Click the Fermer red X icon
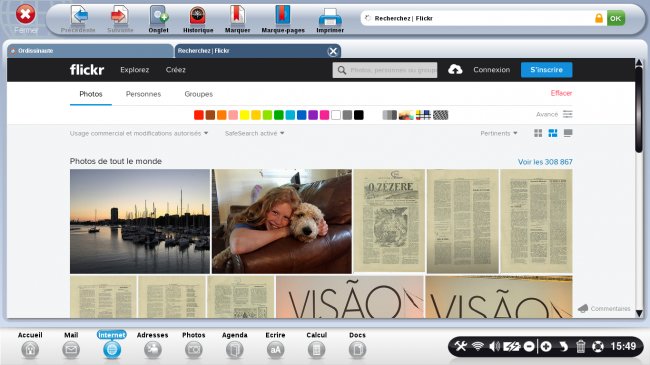 pyautogui.click(x=25, y=14)
